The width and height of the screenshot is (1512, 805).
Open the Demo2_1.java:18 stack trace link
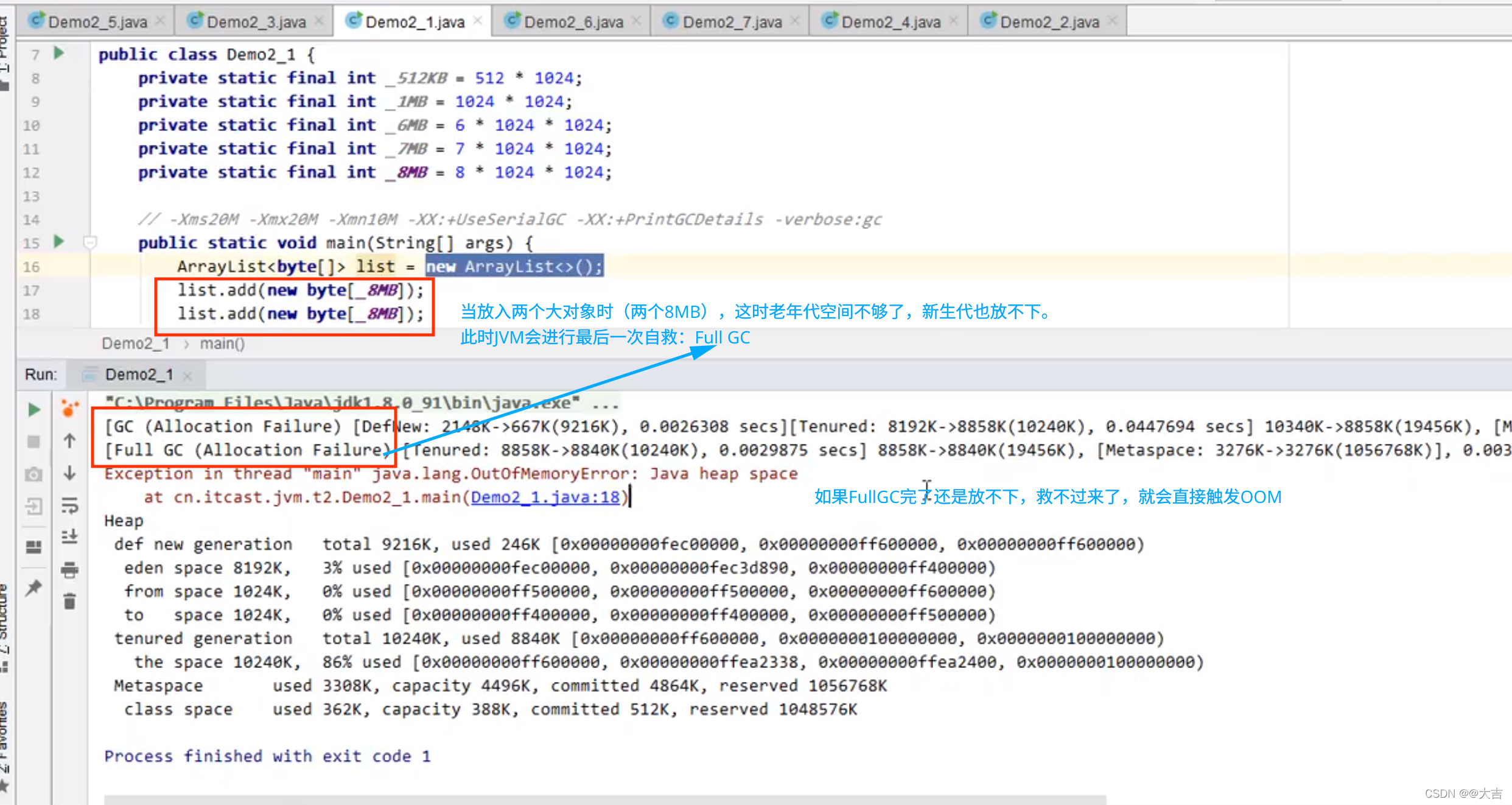coord(545,497)
